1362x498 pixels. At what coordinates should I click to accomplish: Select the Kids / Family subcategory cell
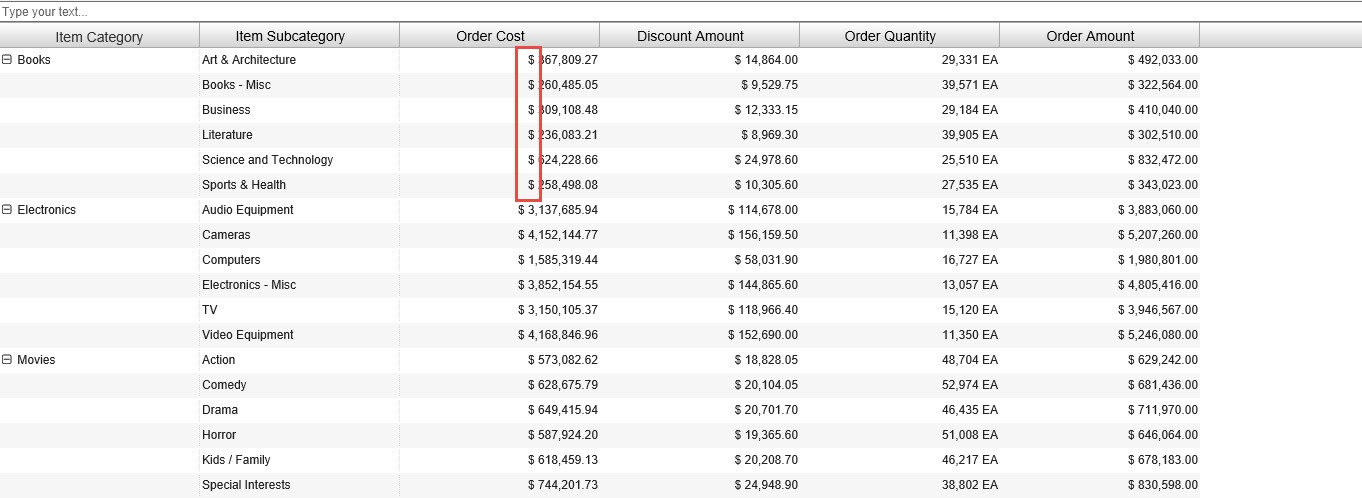[x=236, y=460]
